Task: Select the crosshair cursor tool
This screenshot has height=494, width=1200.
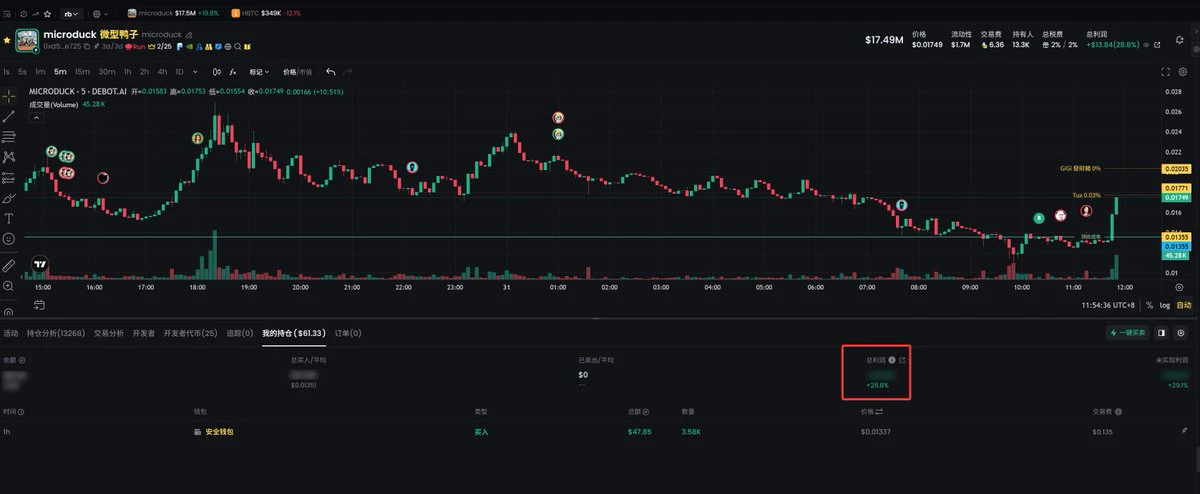Action: tap(9, 96)
